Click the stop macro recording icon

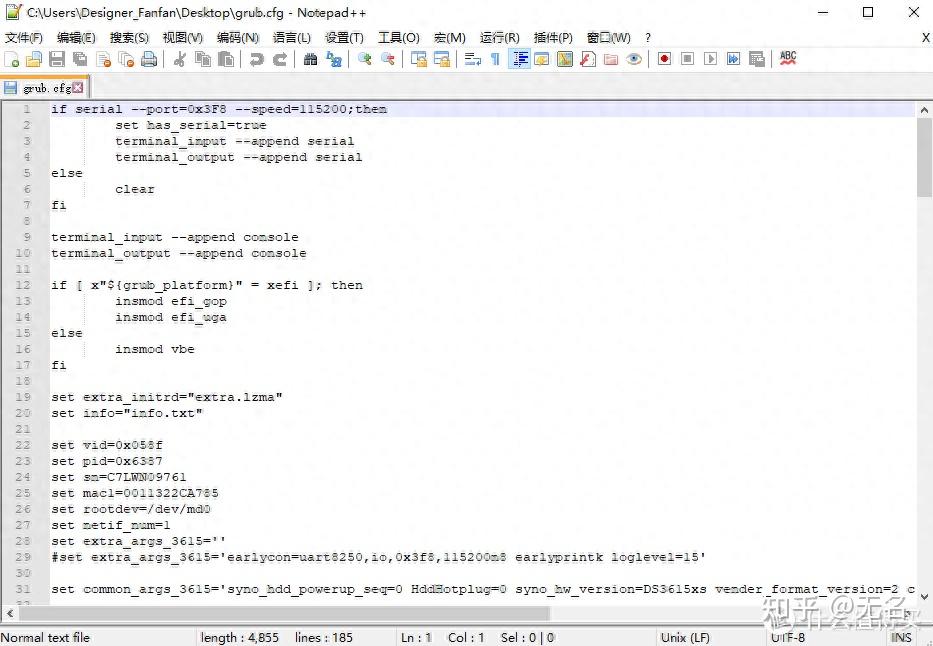coord(687,59)
